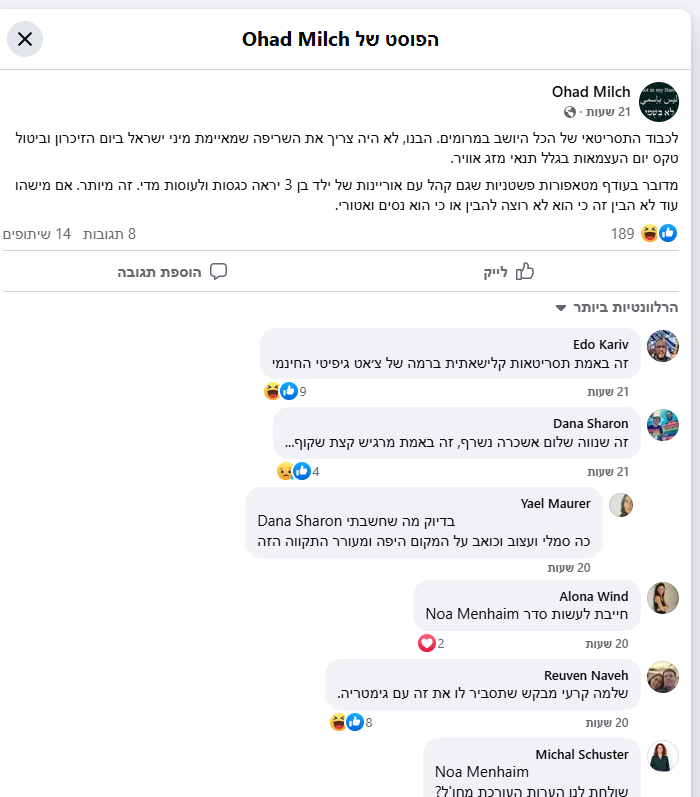Open the post's reaction emoji summary
The width and height of the screenshot is (700, 797).
click(x=658, y=234)
